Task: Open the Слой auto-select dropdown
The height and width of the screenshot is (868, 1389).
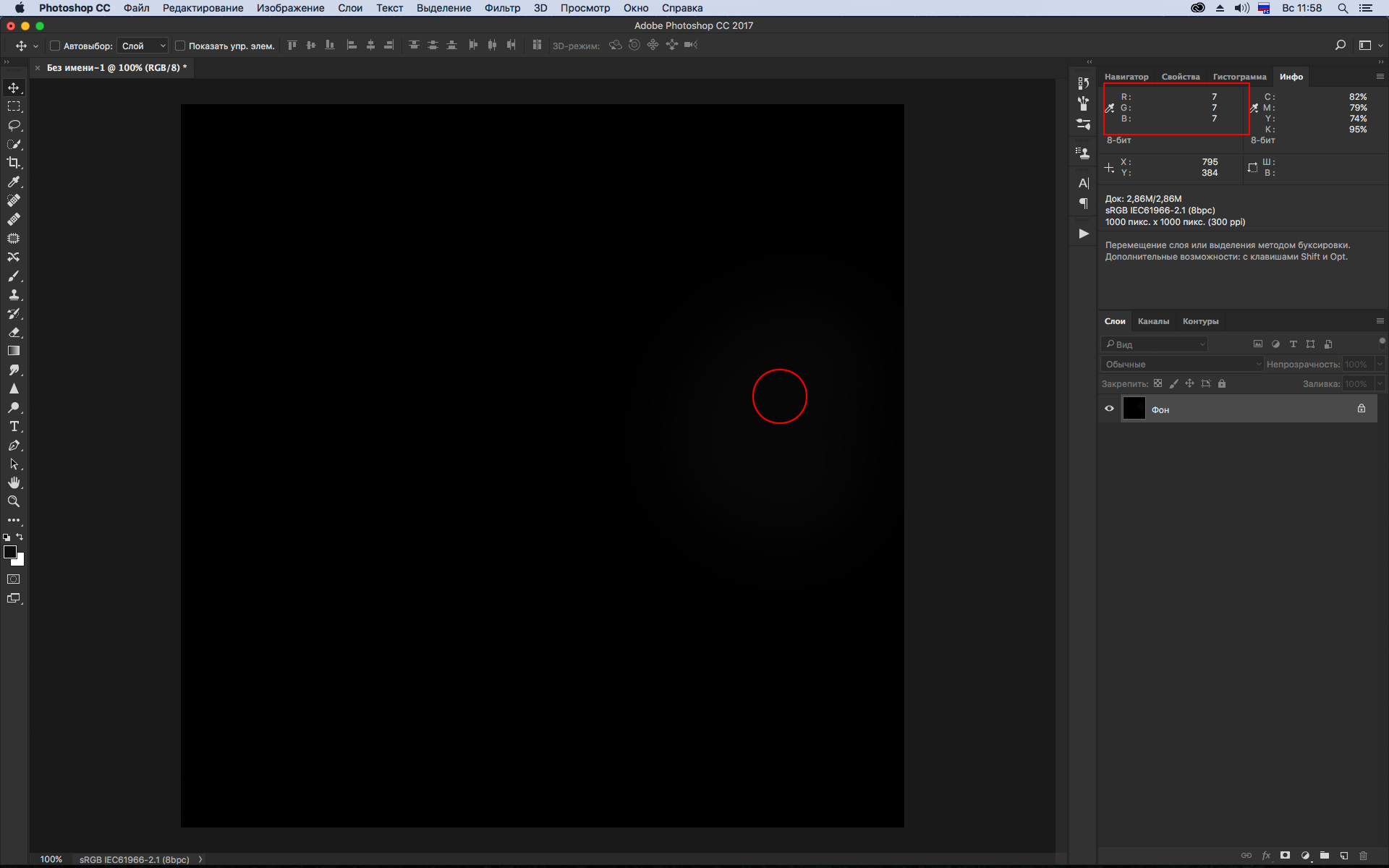Action: coord(143,46)
